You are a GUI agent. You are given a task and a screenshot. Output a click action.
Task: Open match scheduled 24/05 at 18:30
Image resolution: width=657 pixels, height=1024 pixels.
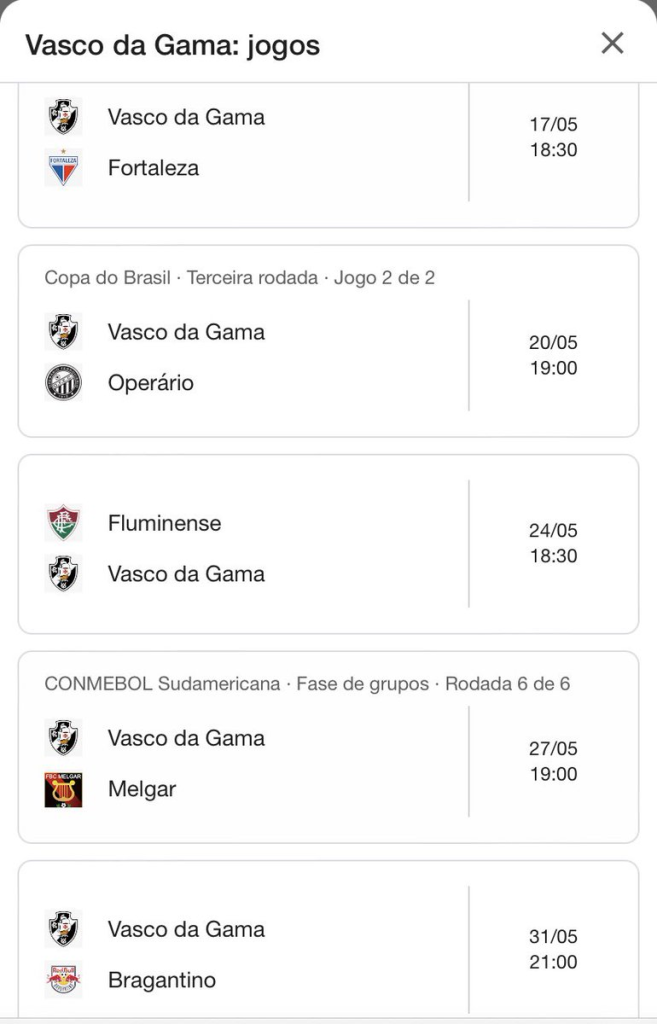553,543
